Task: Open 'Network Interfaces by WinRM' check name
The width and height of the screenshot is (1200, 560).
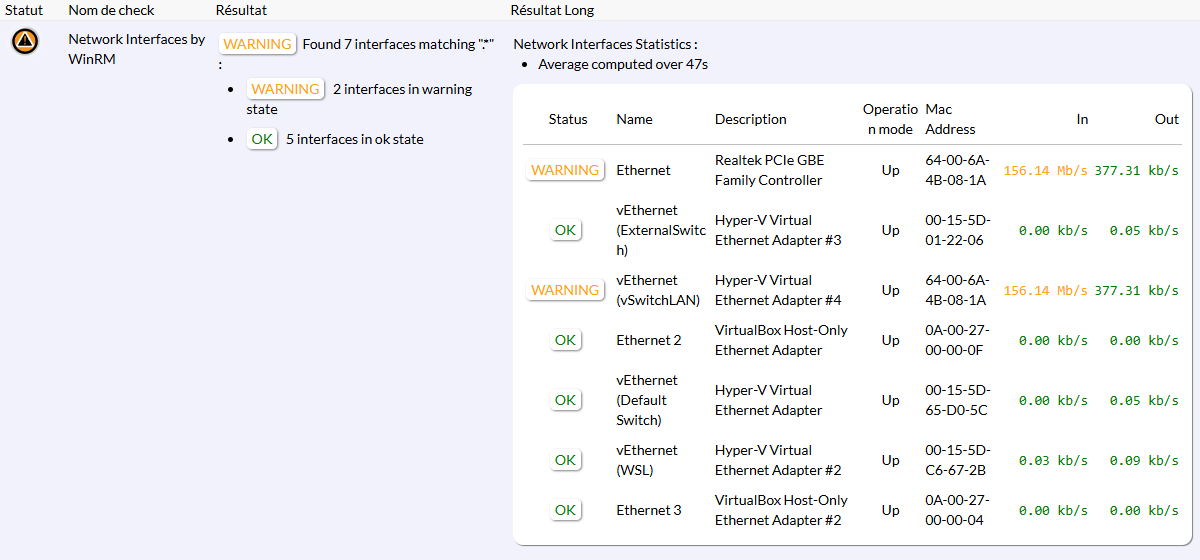Action: [x=136, y=49]
